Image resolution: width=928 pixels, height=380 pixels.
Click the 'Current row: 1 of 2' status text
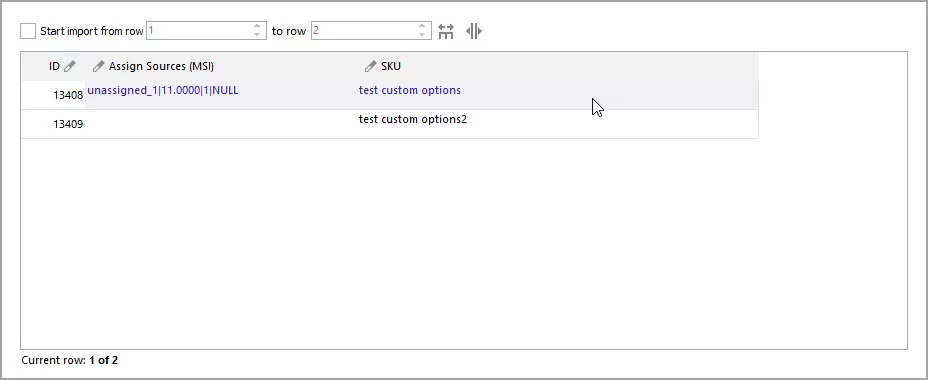[x=69, y=360]
